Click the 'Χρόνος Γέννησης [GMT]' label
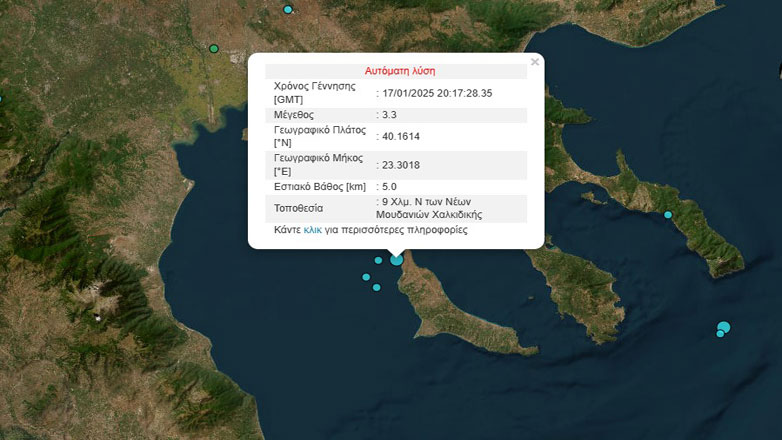 point(315,93)
